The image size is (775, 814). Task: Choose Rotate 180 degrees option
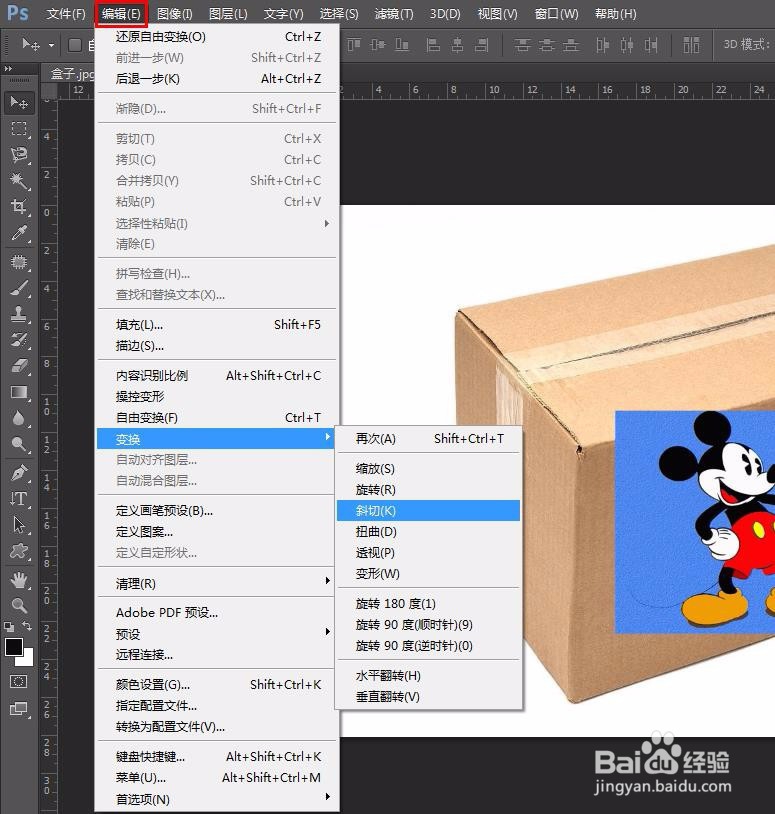pos(428,603)
